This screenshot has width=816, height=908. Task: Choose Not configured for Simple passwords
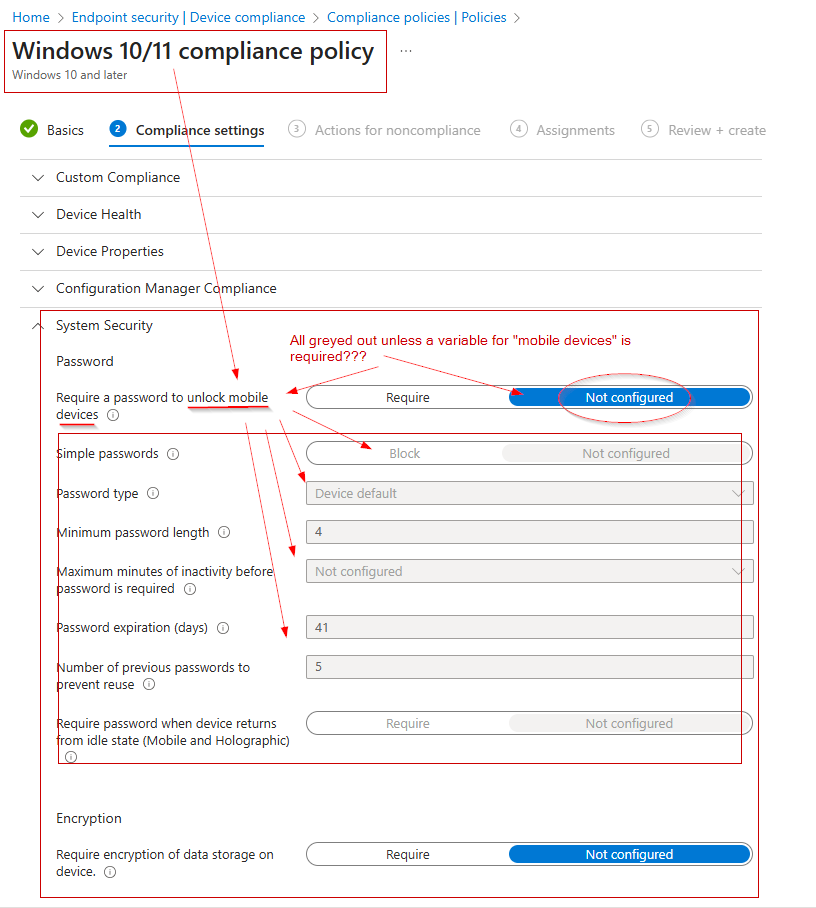point(626,453)
